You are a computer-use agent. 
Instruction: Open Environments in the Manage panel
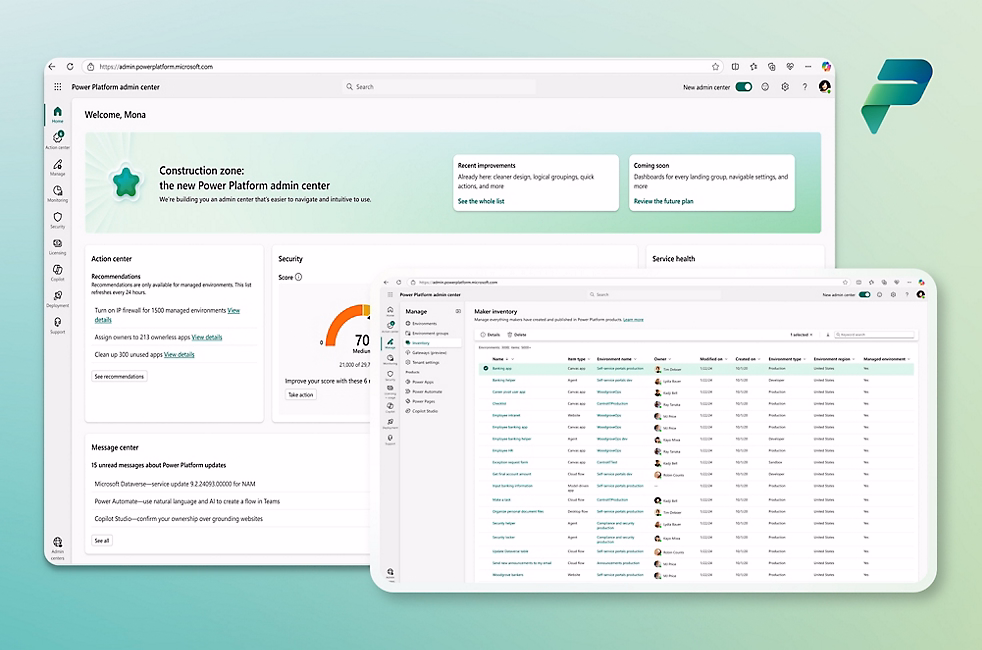point(421,324)
